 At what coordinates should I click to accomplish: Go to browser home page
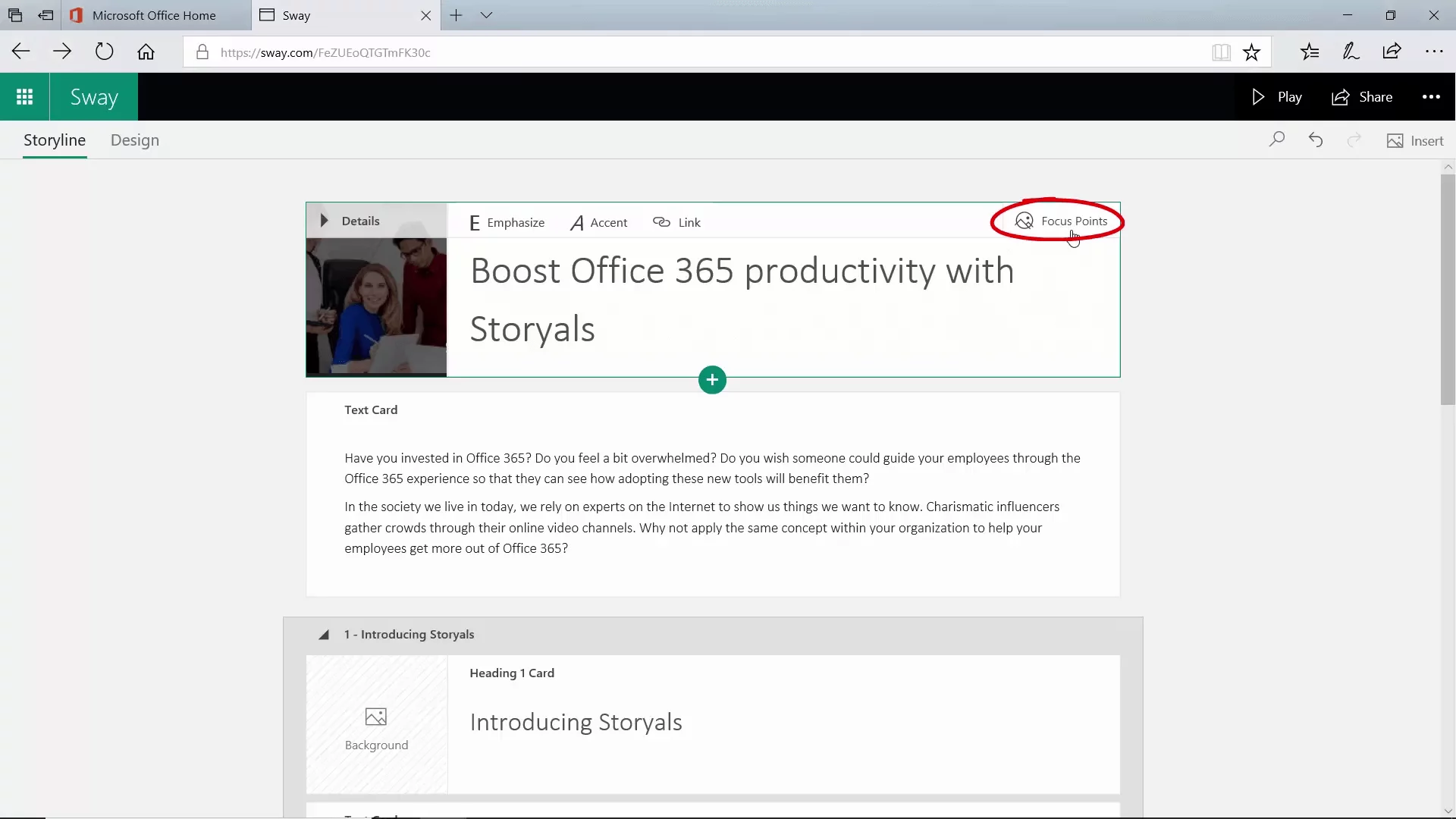[146, 52]
